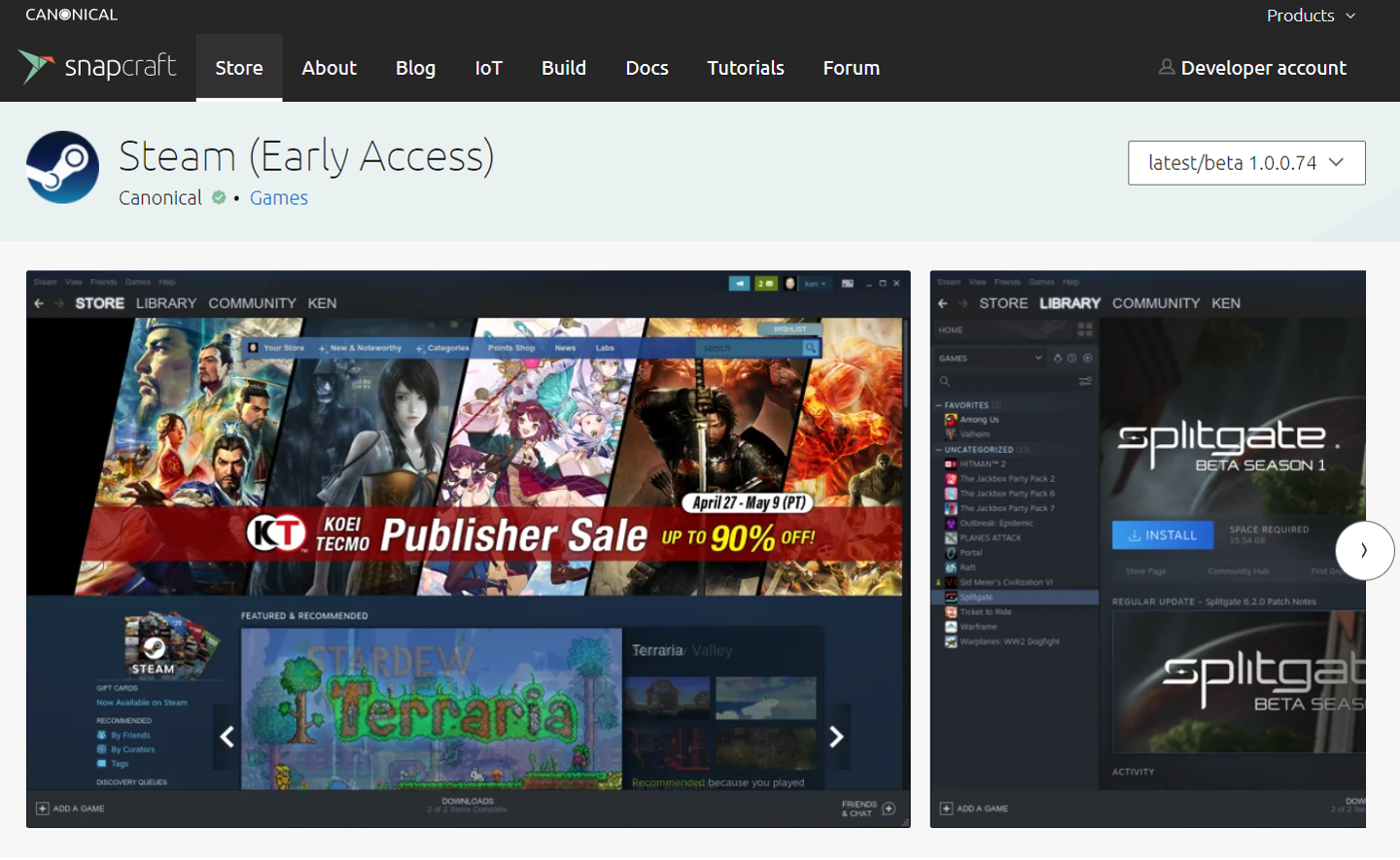1400x860 pixels.
Task: Click the Steam app icon
Action: 62,167
